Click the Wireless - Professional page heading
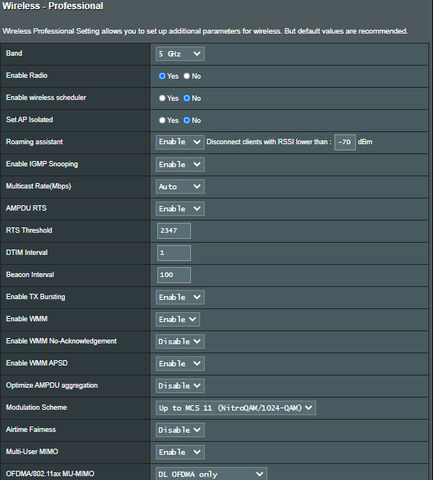The image size is (433, 480). [53, 6]
